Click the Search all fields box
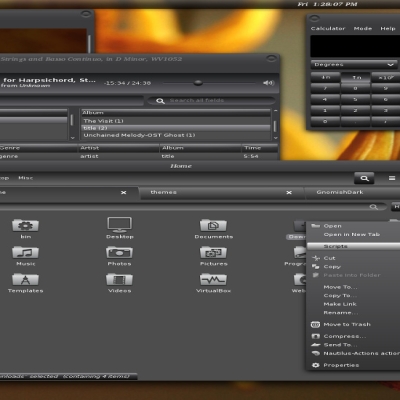400x400 pixels. (x=211, y=100)
